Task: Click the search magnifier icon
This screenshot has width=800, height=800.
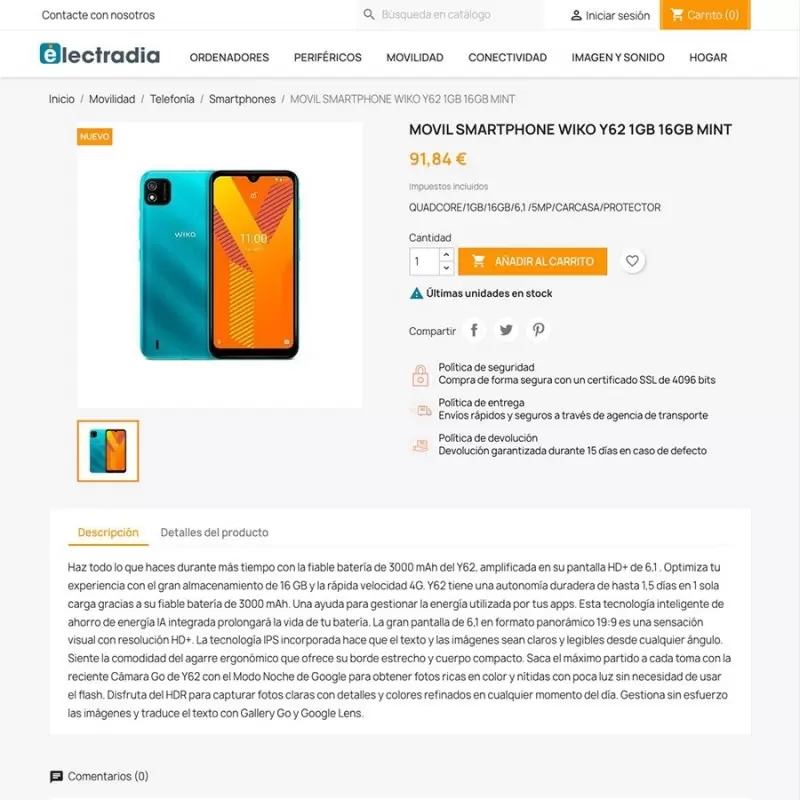Action: tap(369, 15)
